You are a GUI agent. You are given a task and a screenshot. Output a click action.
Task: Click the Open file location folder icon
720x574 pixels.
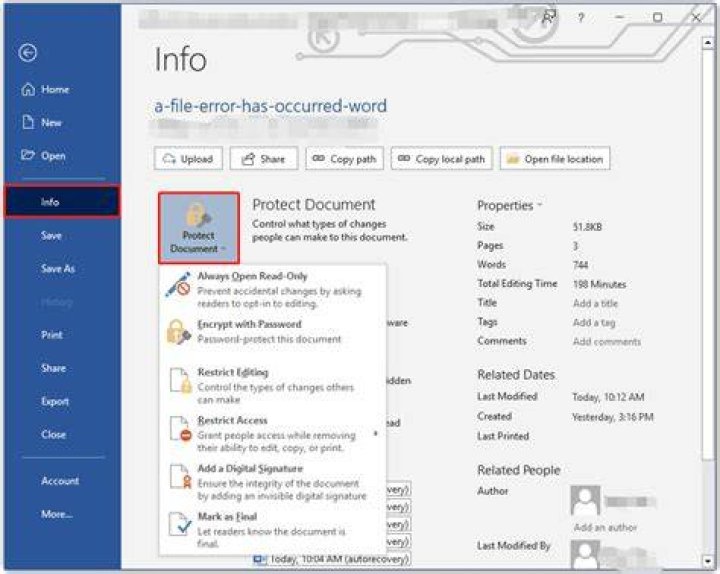(x=512, y=159)
